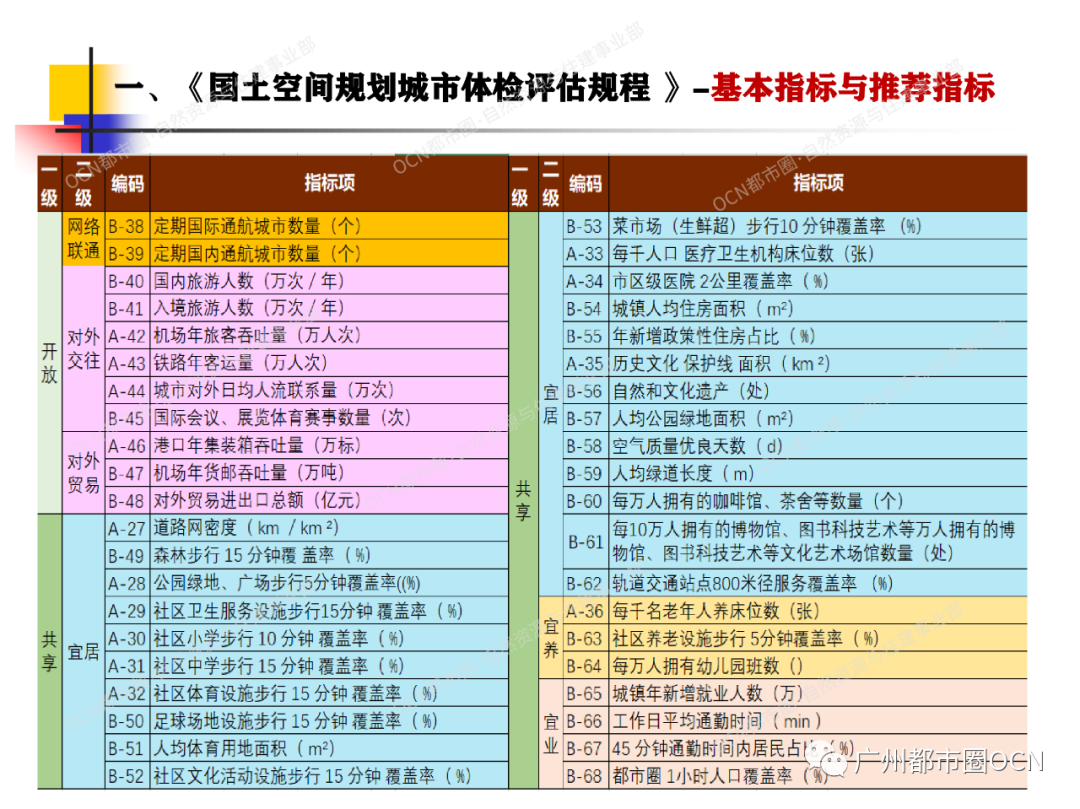The width and height of the screenshot is (1080, 809).
Task: Select the "开放" first-level category cell
Action: pyautogui.click(x=49, y=363)
